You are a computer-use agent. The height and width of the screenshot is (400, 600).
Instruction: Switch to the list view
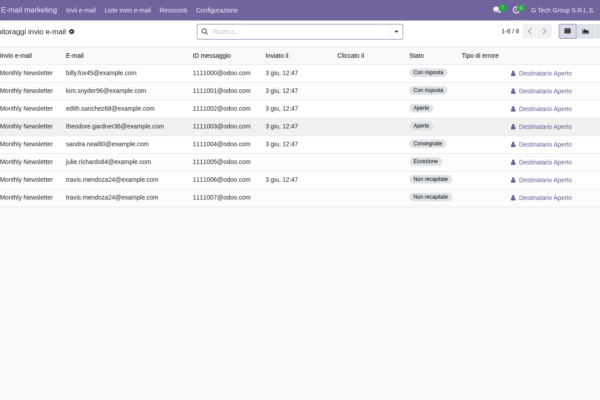(x=567, y=31)
